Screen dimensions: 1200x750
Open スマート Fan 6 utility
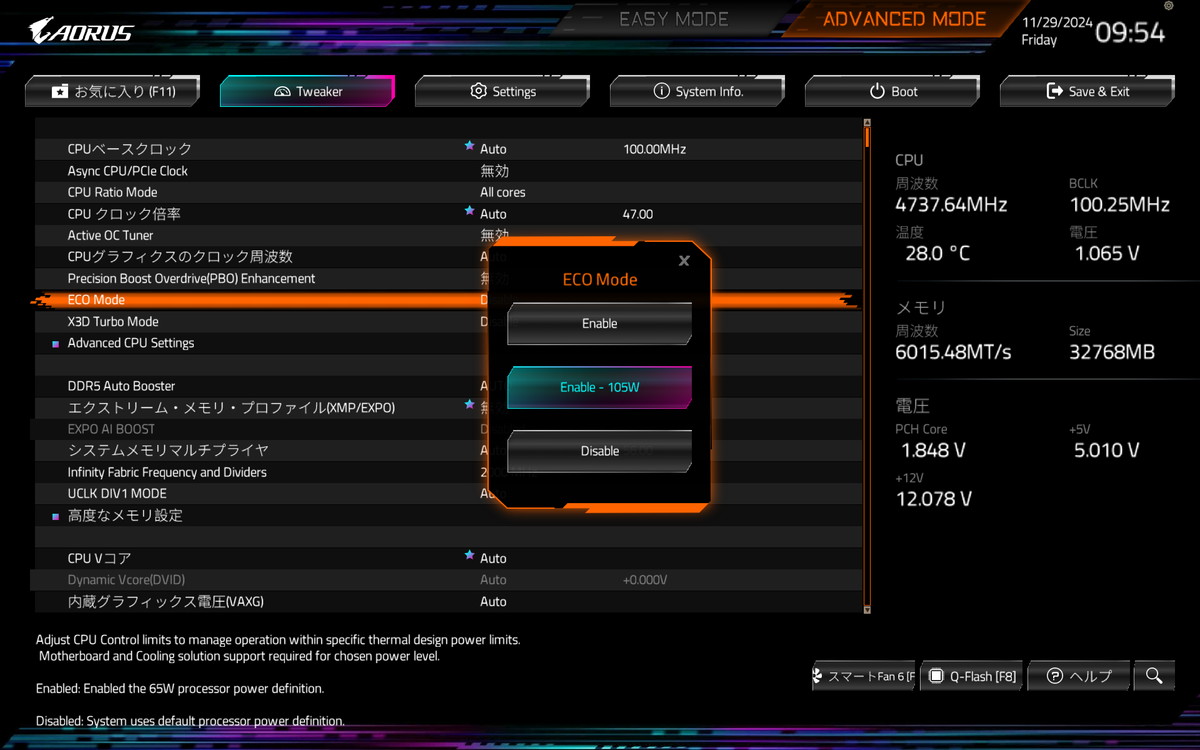(x=863, y=676)
